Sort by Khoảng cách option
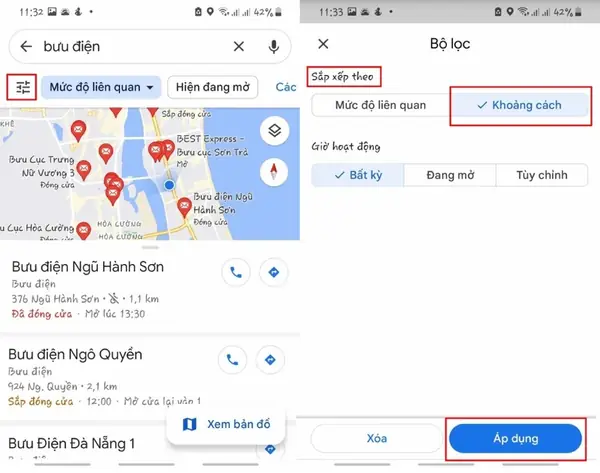600x473 pixels. (x=519, y=105)
